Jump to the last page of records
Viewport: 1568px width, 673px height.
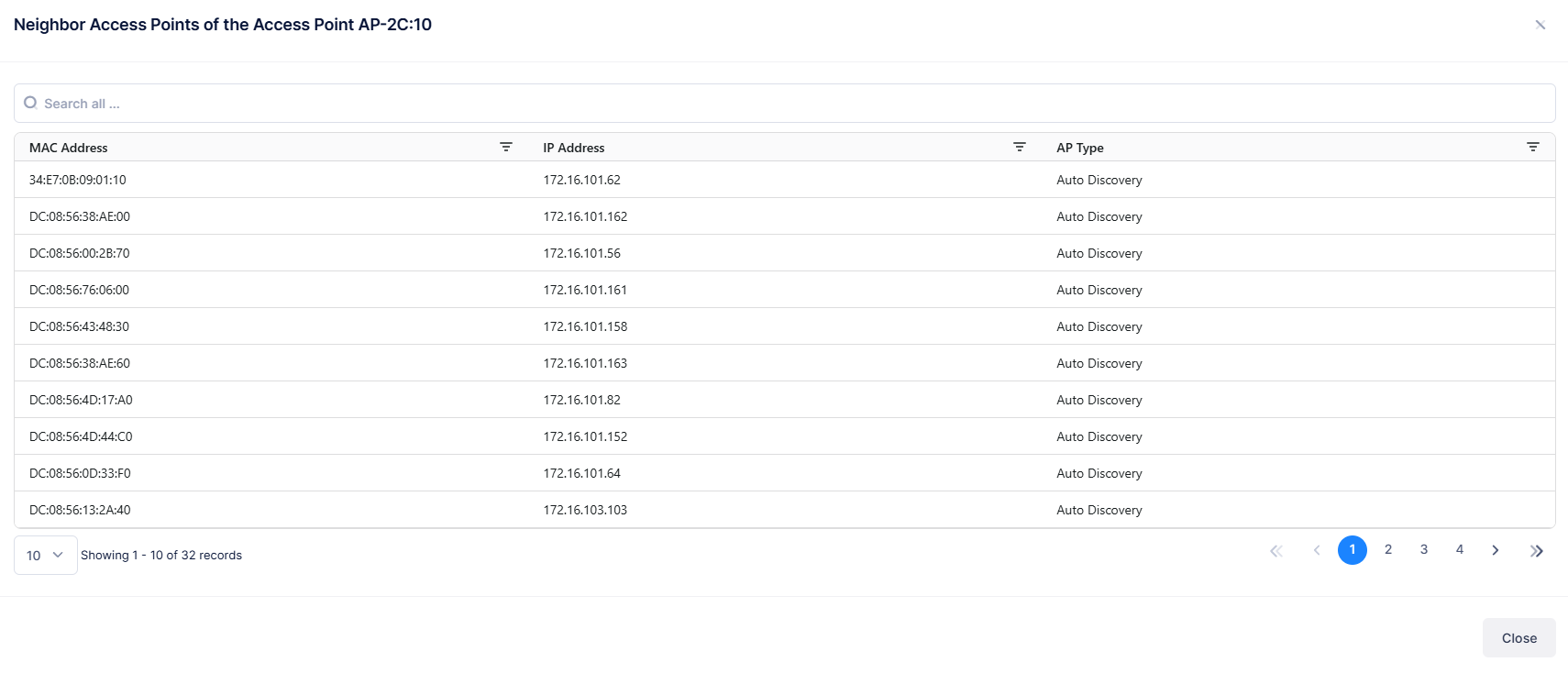pyautogui.click(x=1537, y=550)
